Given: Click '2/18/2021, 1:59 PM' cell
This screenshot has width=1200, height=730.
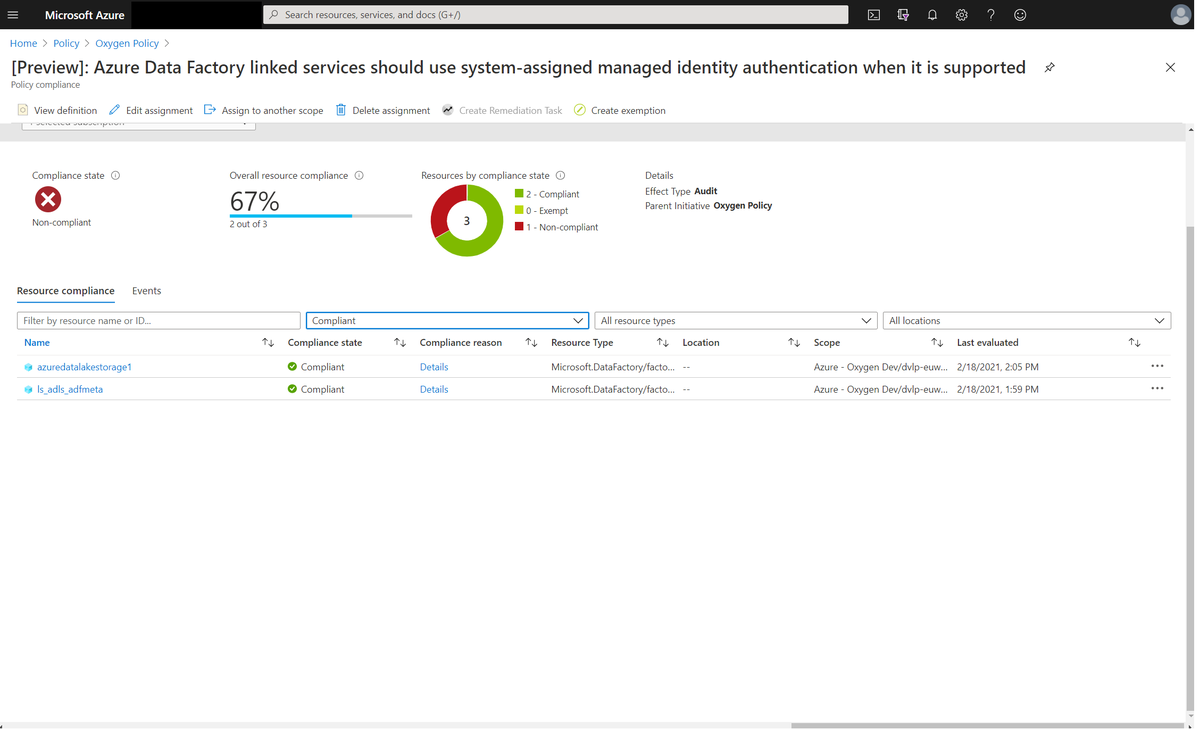Looking at the screenshot, I should click(x=998, y=390).
